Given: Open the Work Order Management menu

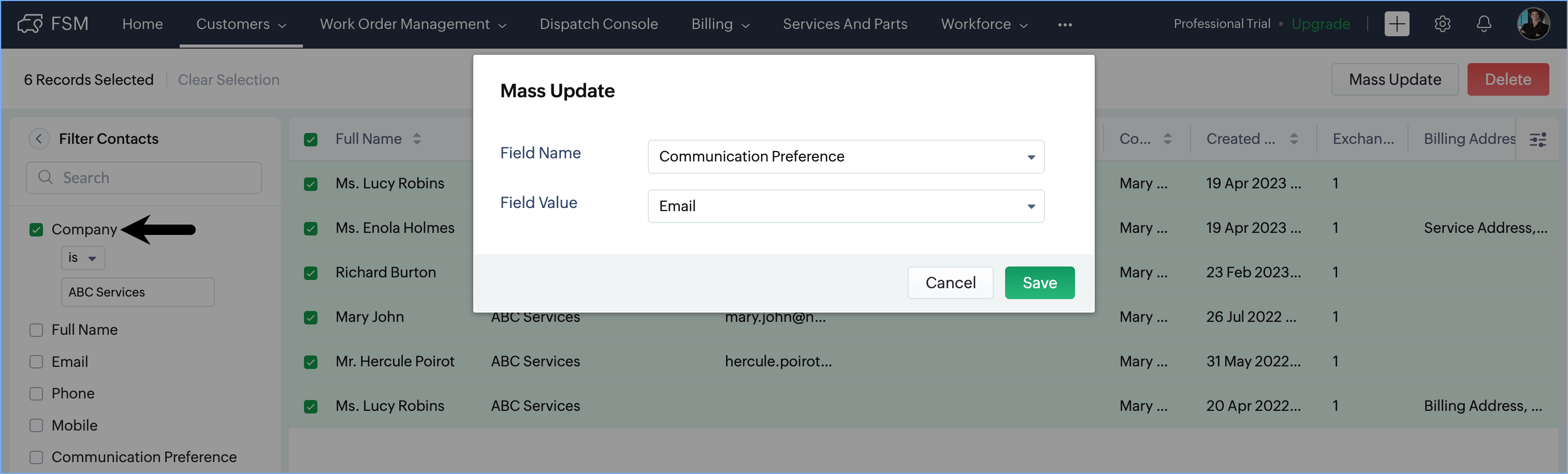Looking at the screenshot, I should [x=413, y=24].
